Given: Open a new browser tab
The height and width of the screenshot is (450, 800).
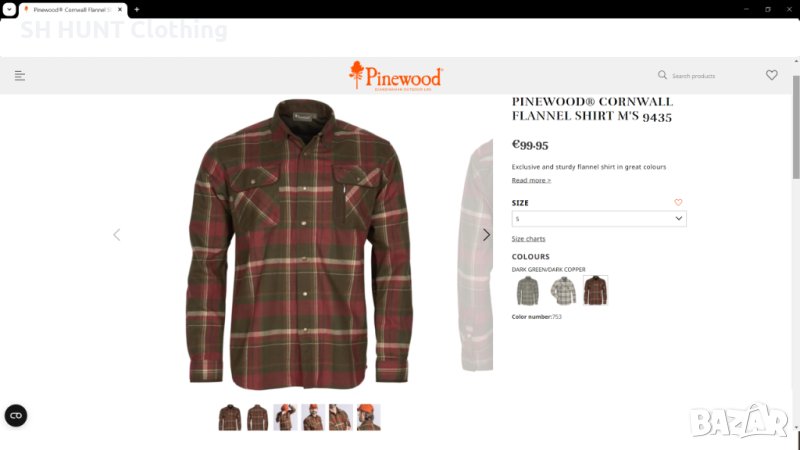Looking at the screenshot, I should [x=137, y=9].
